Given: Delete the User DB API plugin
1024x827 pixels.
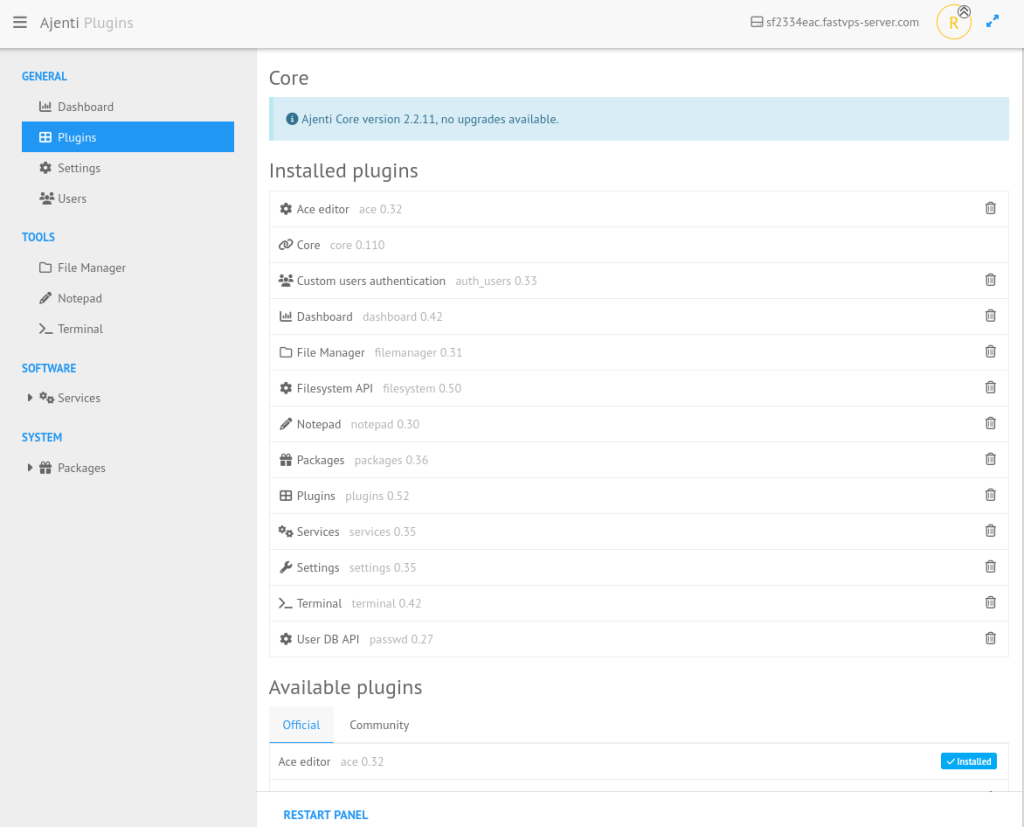Looking at the screenshot, I should pos(990,639).
